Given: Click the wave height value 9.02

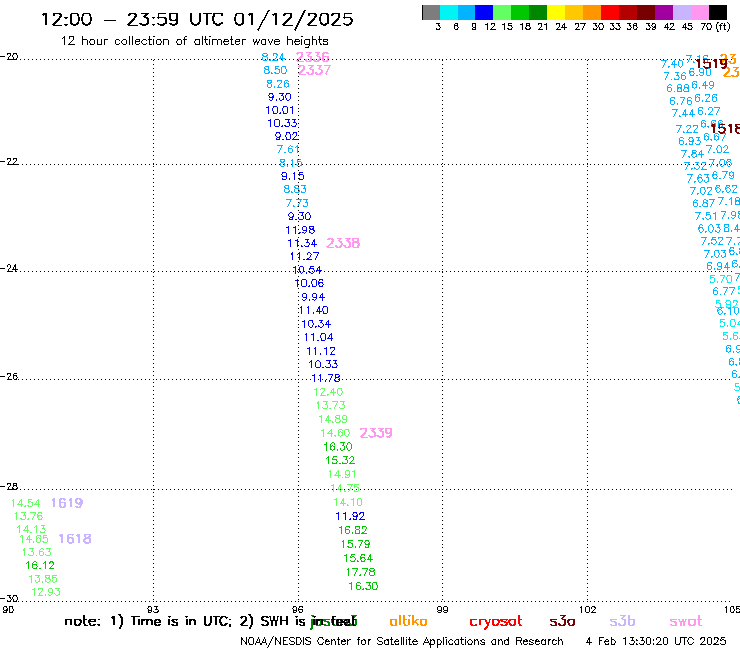Looking at the screenshot, I should tap(286, 136).
